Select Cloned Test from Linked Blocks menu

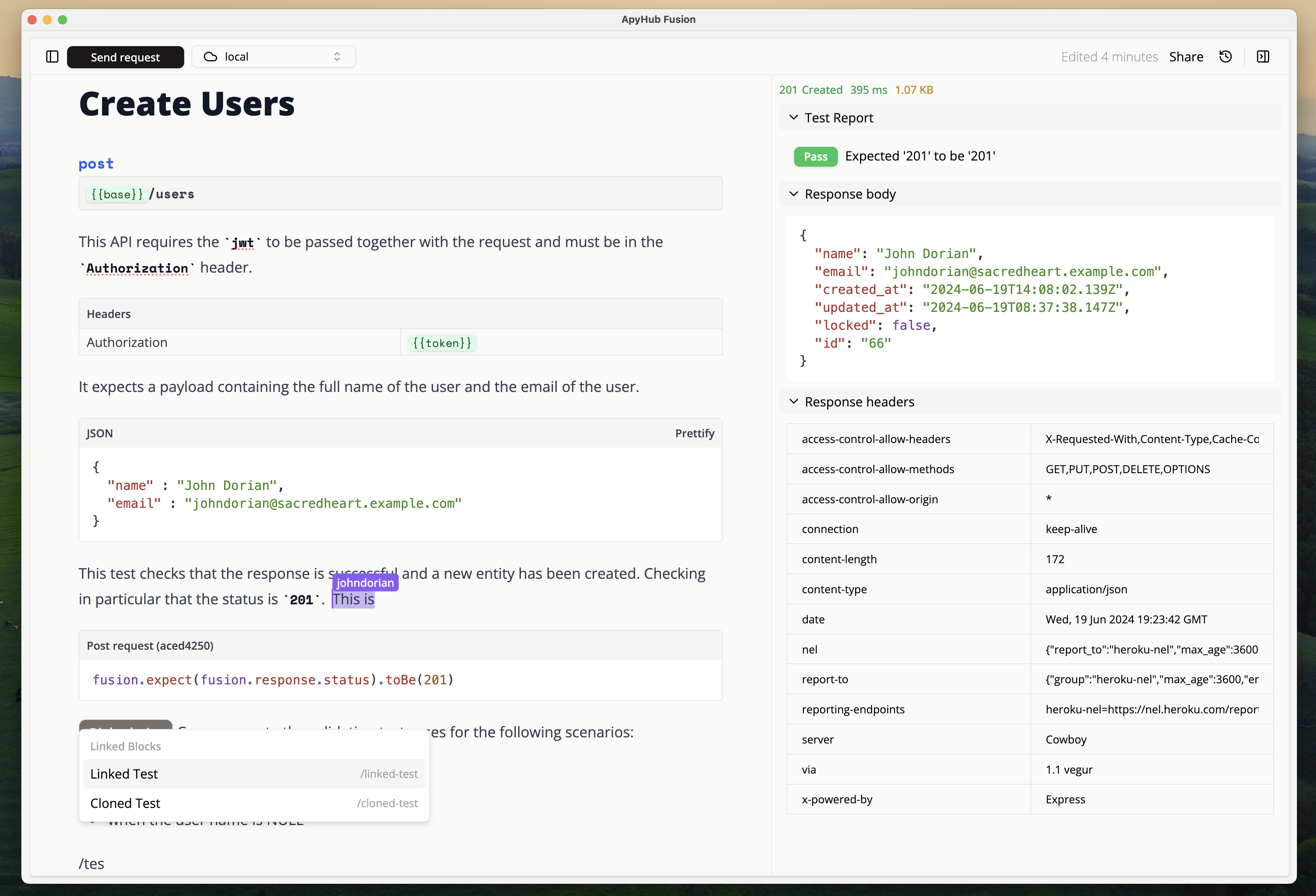tap(254, 803)
